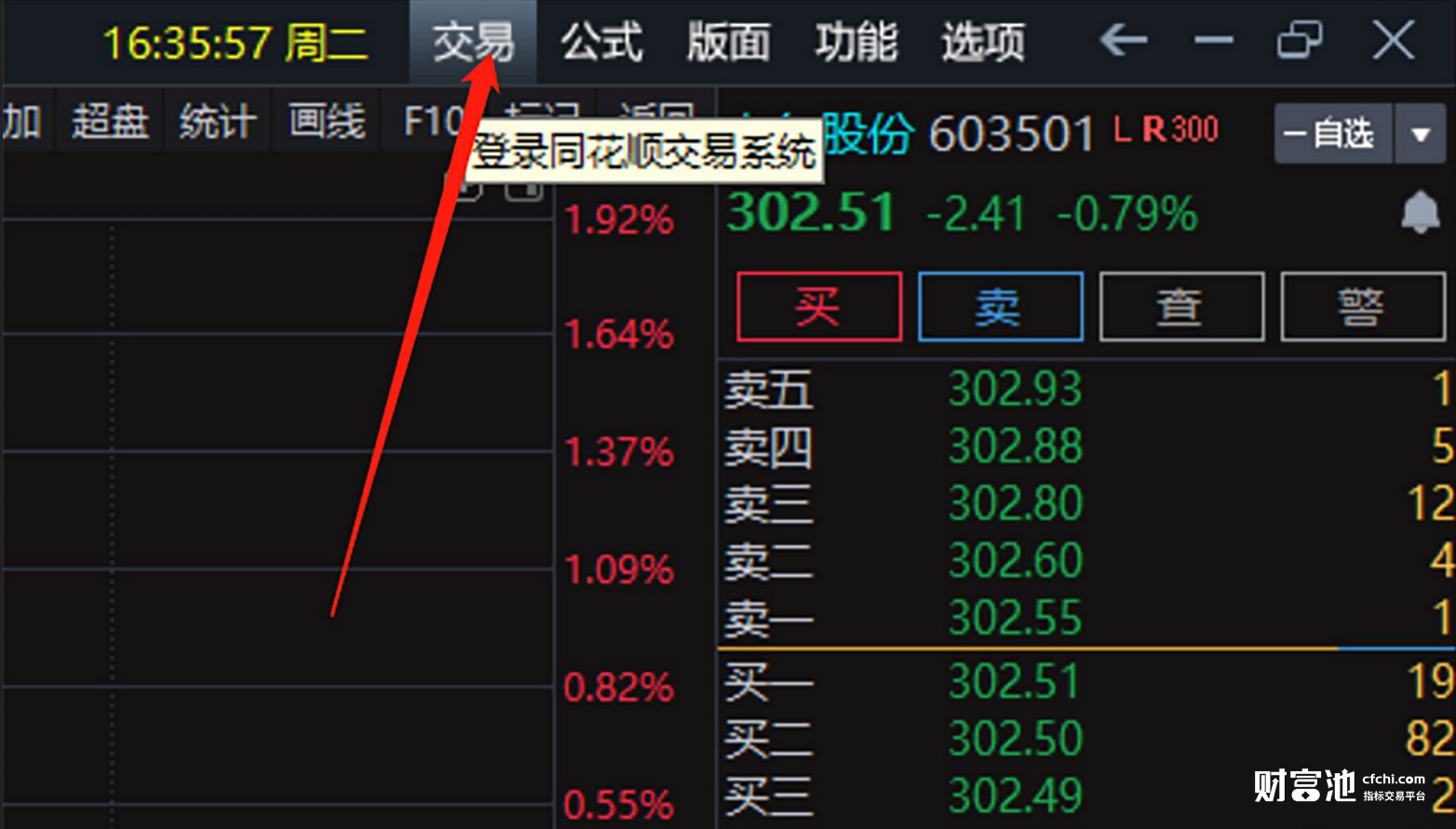Screen dimensions: 1456x829
Task: Select the 画线 drawing tool
Action: (x=327, y=121)
